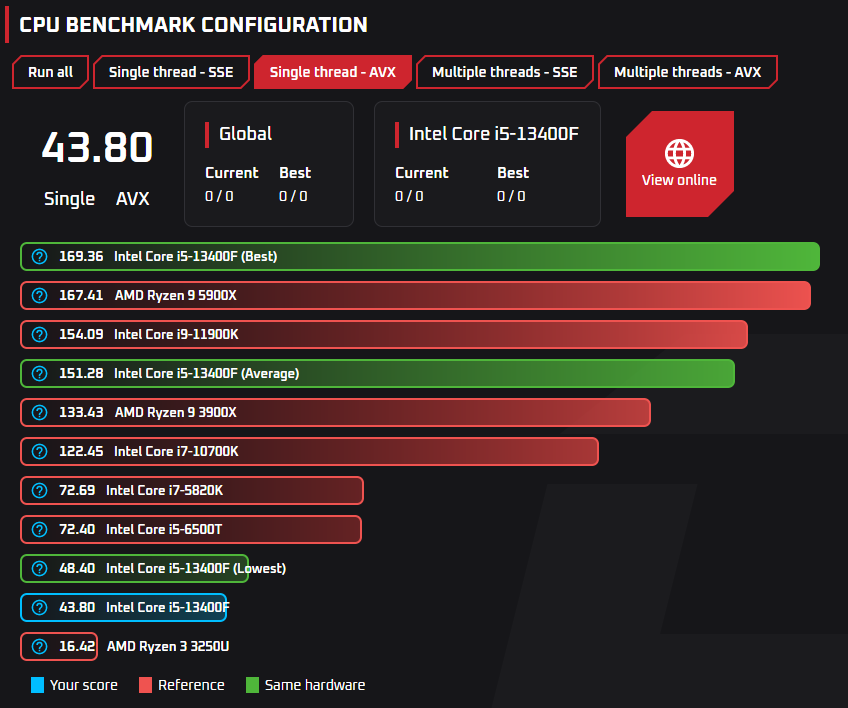
Task: Click the blue Your score legend swatch
Action: point(37,685)
